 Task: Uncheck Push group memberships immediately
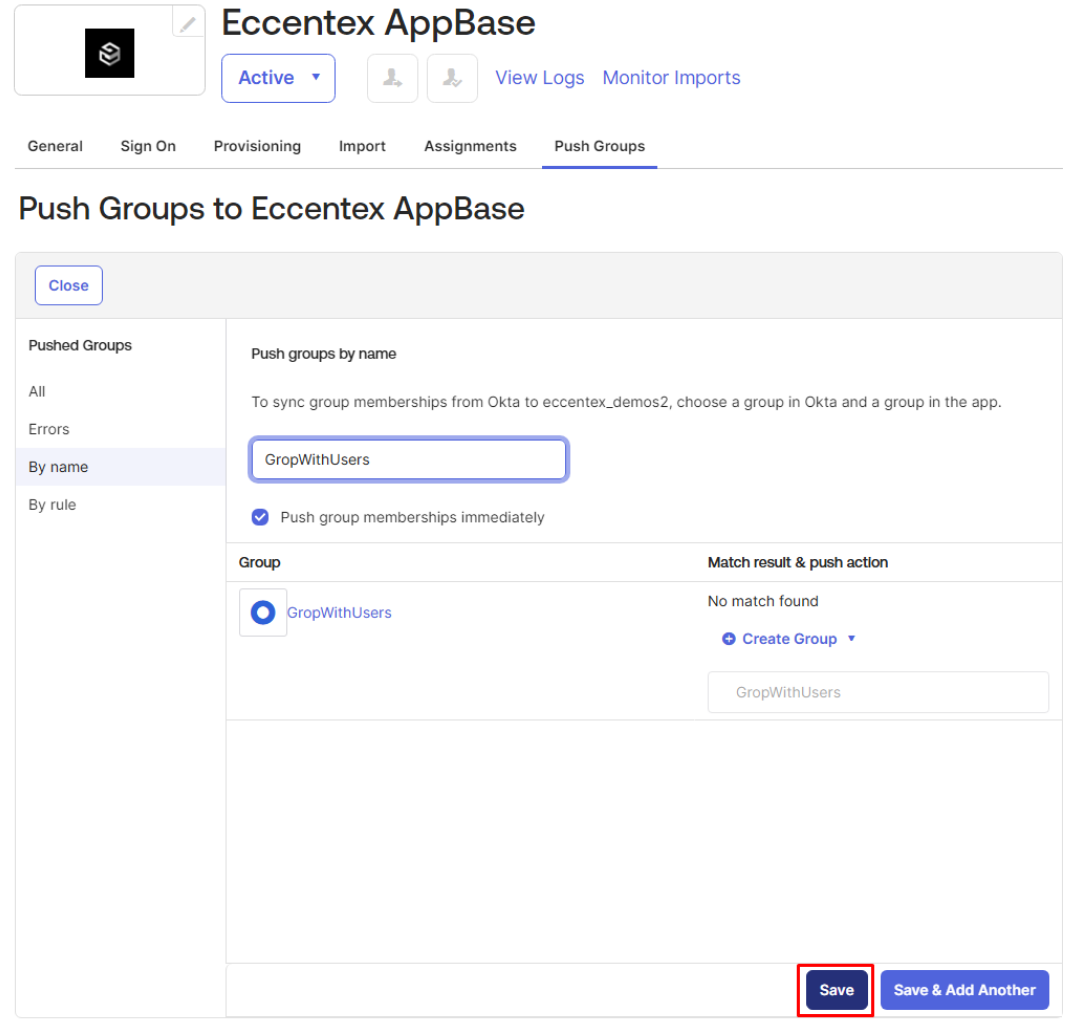pyautogui.click(x=260, y=517)
